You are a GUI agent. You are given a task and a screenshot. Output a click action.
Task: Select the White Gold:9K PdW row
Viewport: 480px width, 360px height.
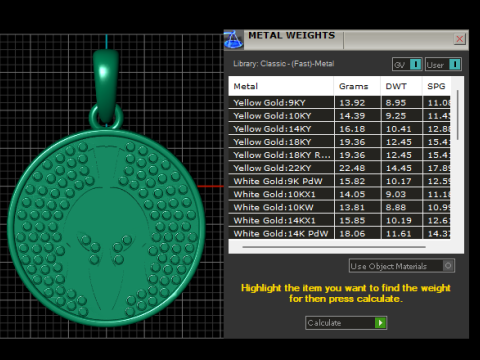tap(339, 181)
